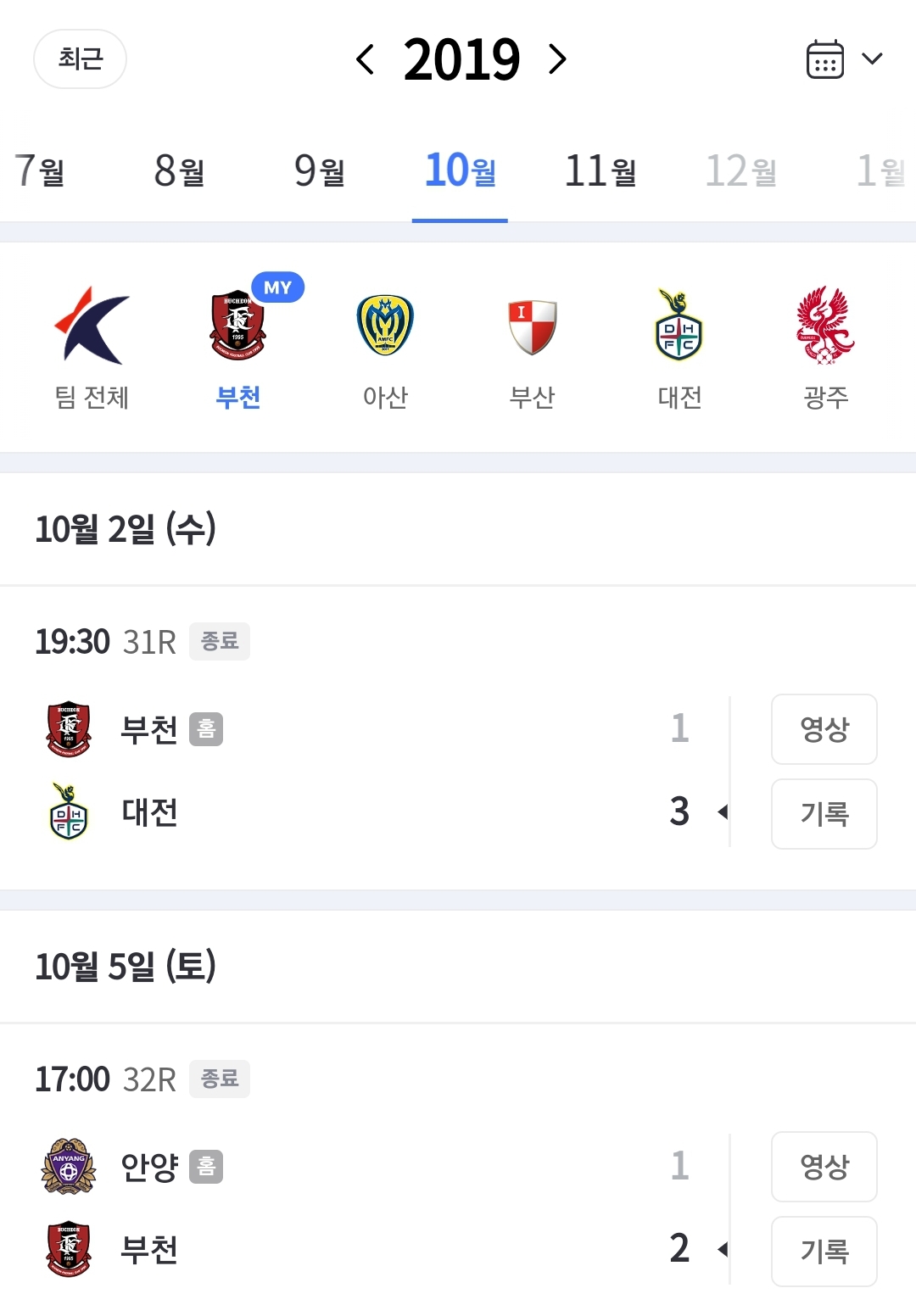The width and height of the screenshot is (916, 1316).
Task: View 기록 for the 32R match
Action: 824,1252
